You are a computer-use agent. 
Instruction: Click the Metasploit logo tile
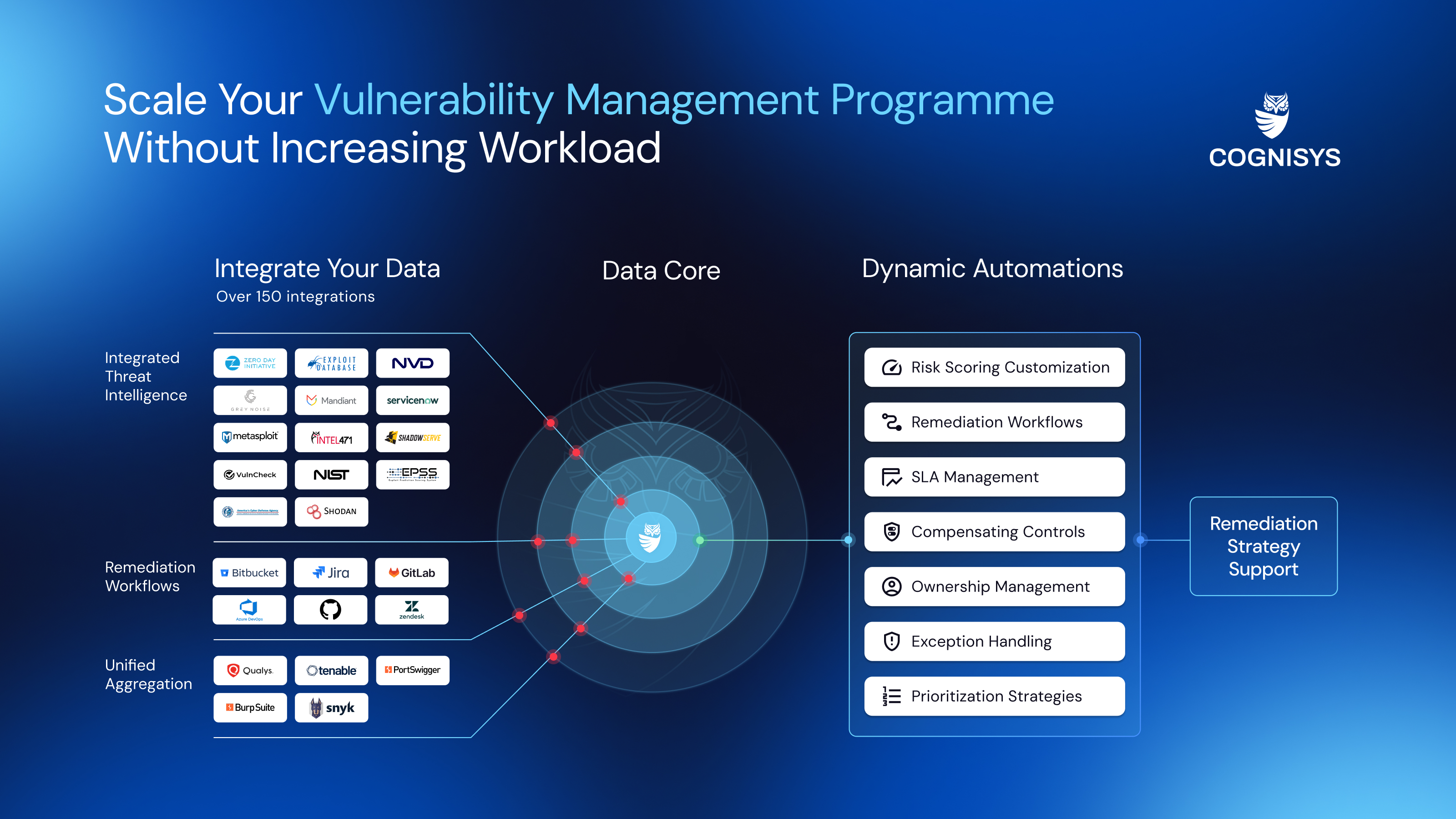pos(250,437)
